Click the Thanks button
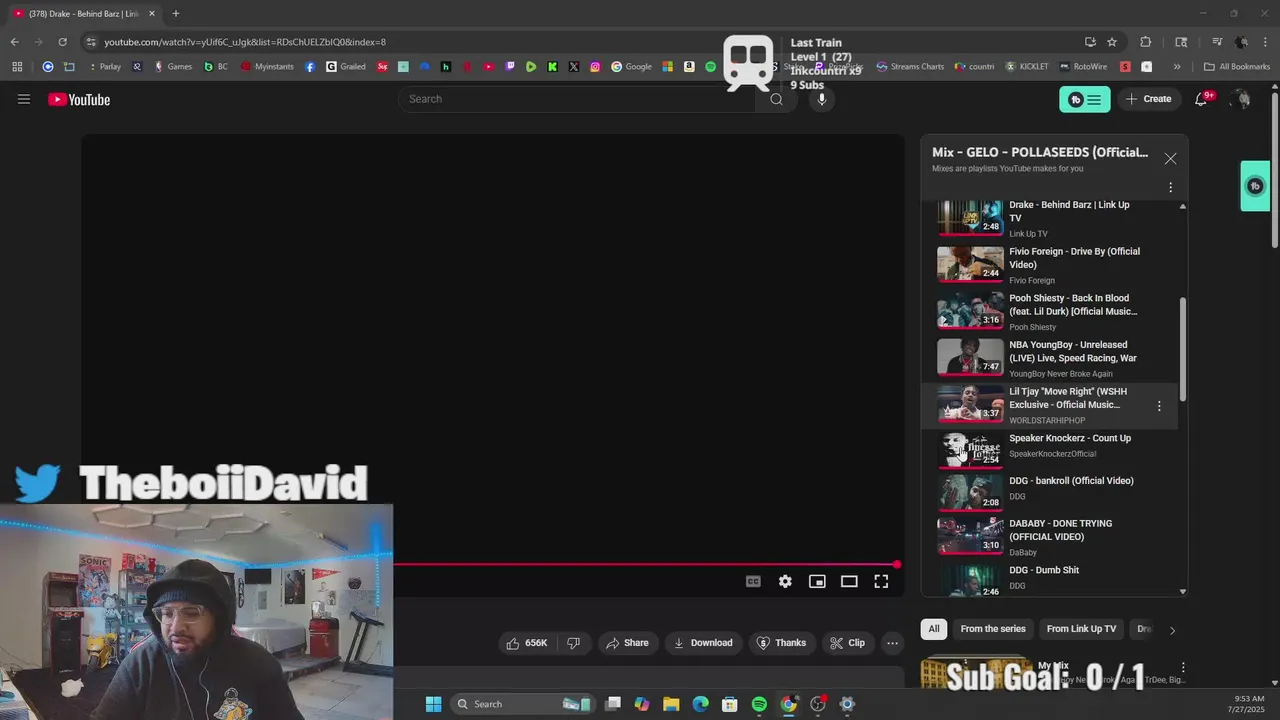 tap(781, 643)
